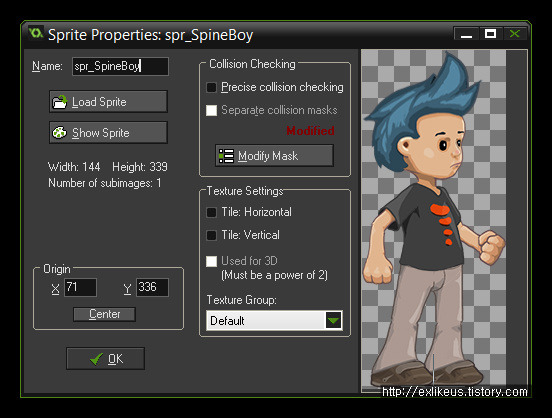
Task: Click the "Texture Group:" label
Action: (x=242, y=300)
